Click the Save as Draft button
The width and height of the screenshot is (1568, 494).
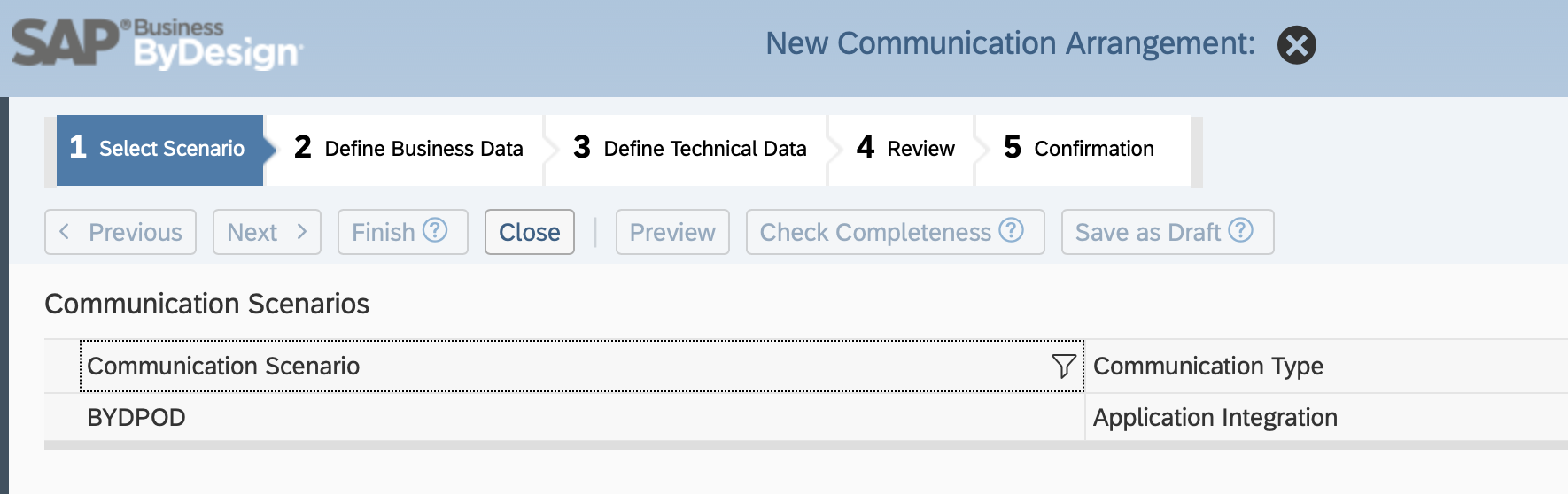[x=1168, y=232]
